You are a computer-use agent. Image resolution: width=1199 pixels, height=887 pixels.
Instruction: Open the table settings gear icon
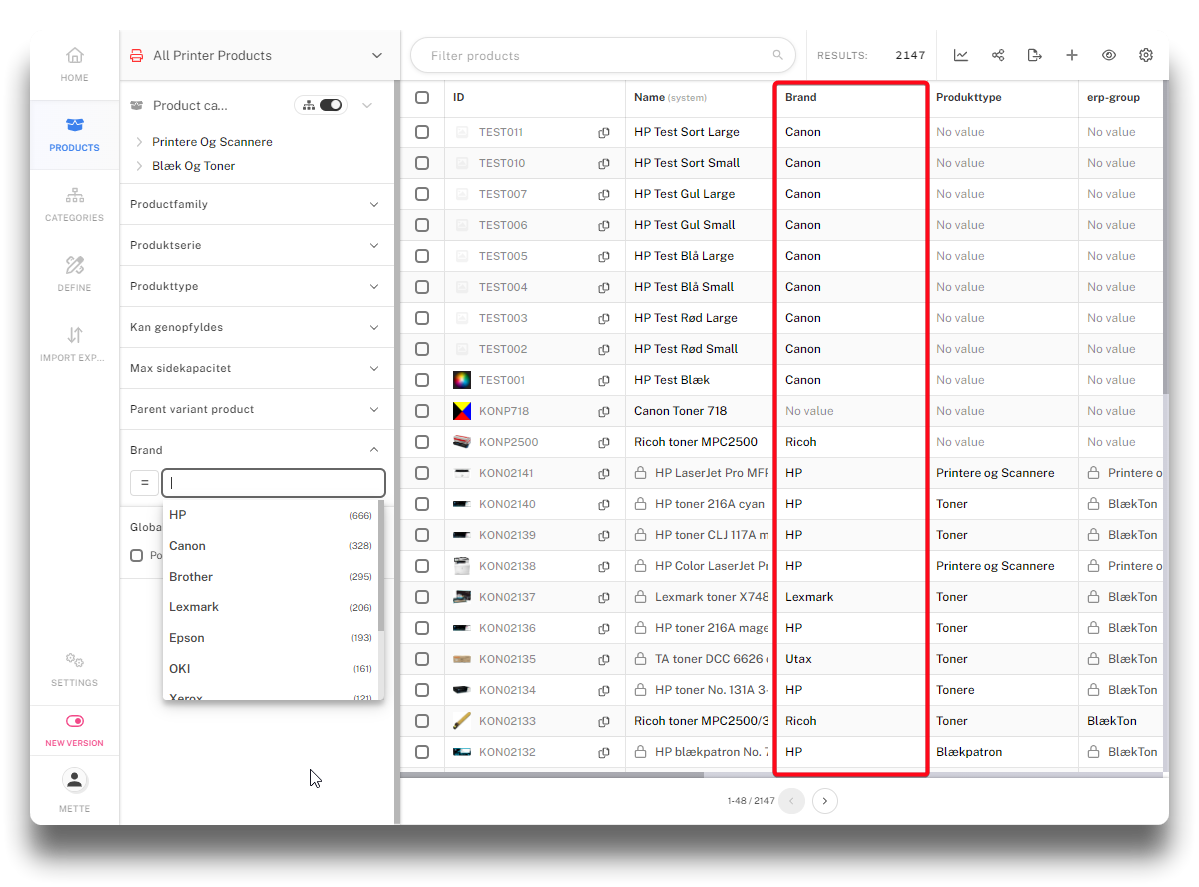click(x=1145, y=55)
